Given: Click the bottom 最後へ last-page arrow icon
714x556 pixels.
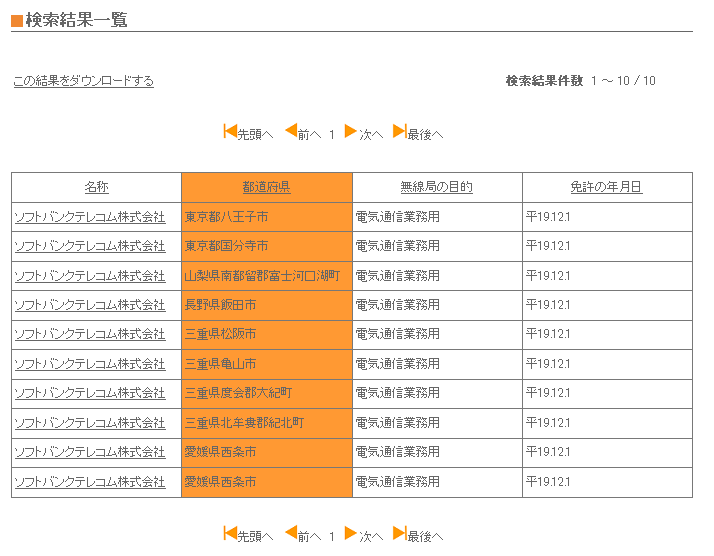Looking at the screenshot, I should (x=399, y=533).
